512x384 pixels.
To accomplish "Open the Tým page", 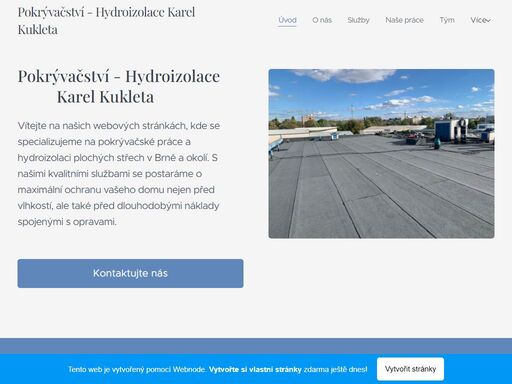I will 447,20.
